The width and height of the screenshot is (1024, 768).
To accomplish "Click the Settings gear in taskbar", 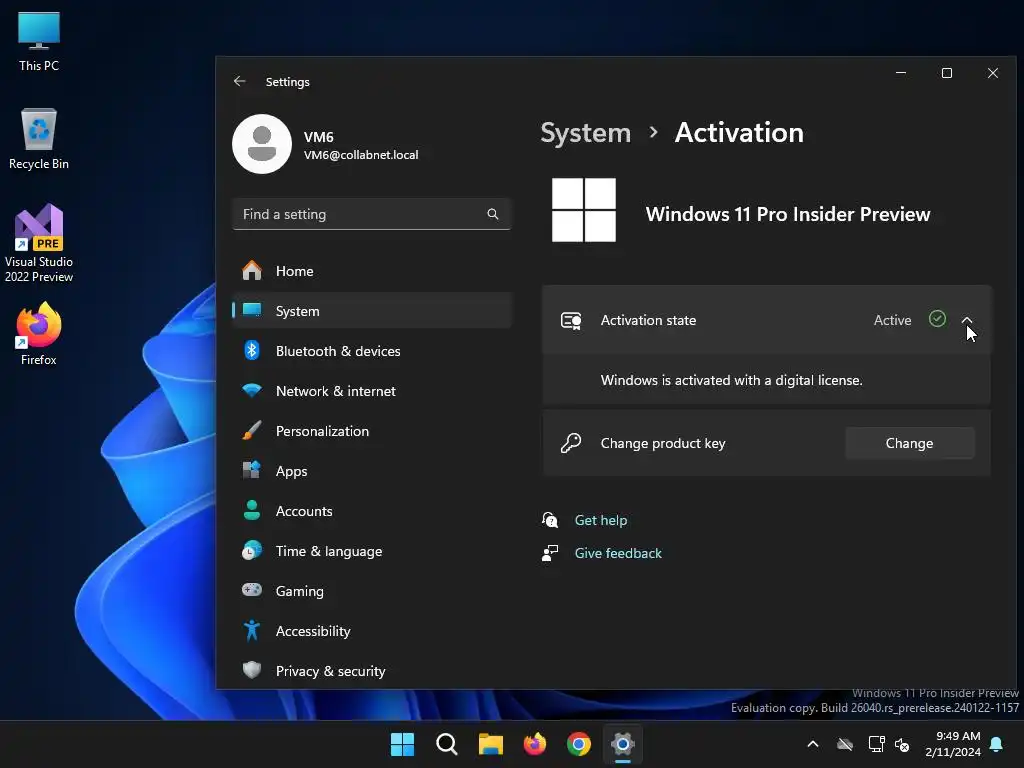I will 623,744.
